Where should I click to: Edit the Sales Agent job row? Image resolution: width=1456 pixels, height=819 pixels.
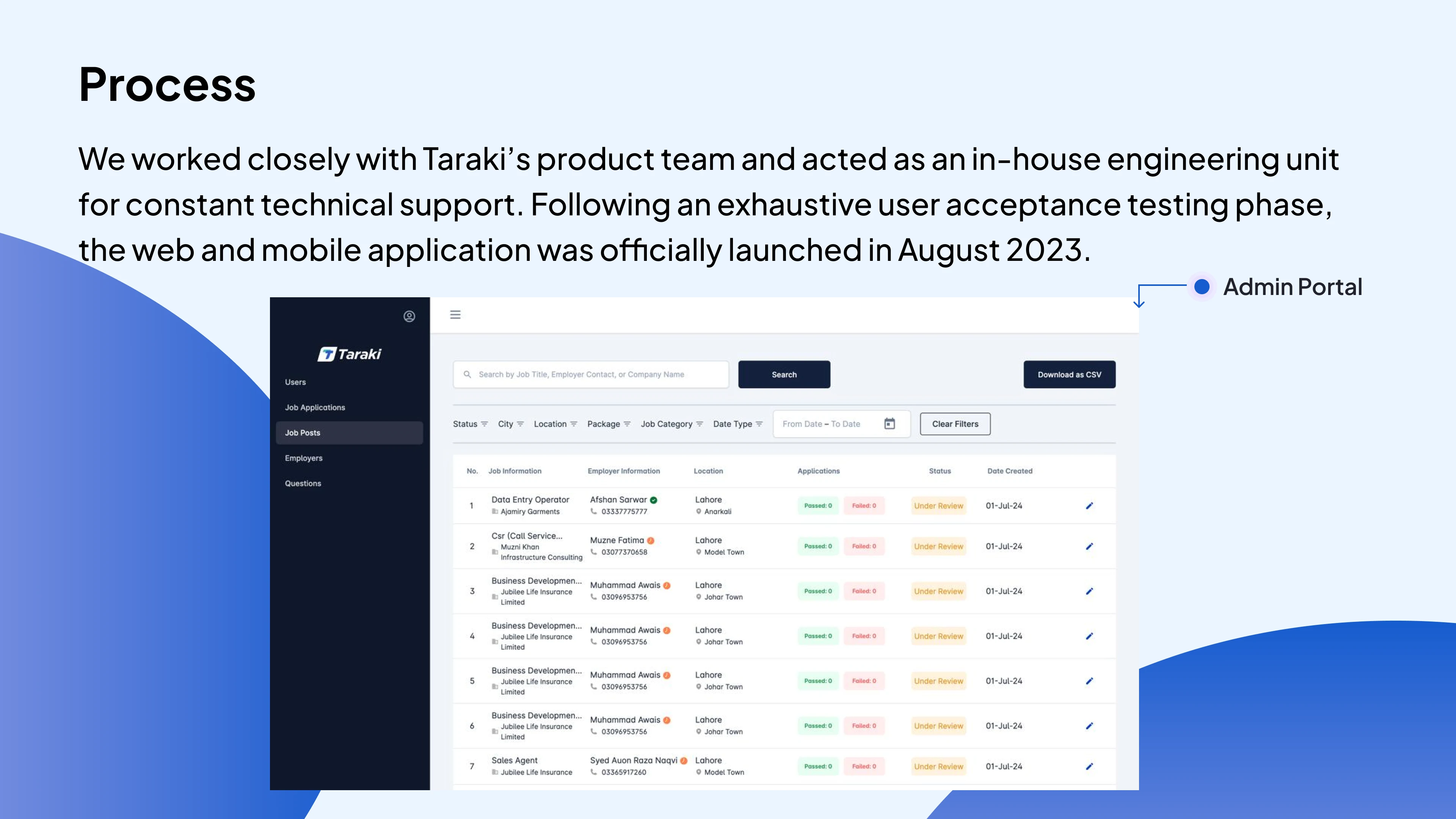click(1089, 766)
